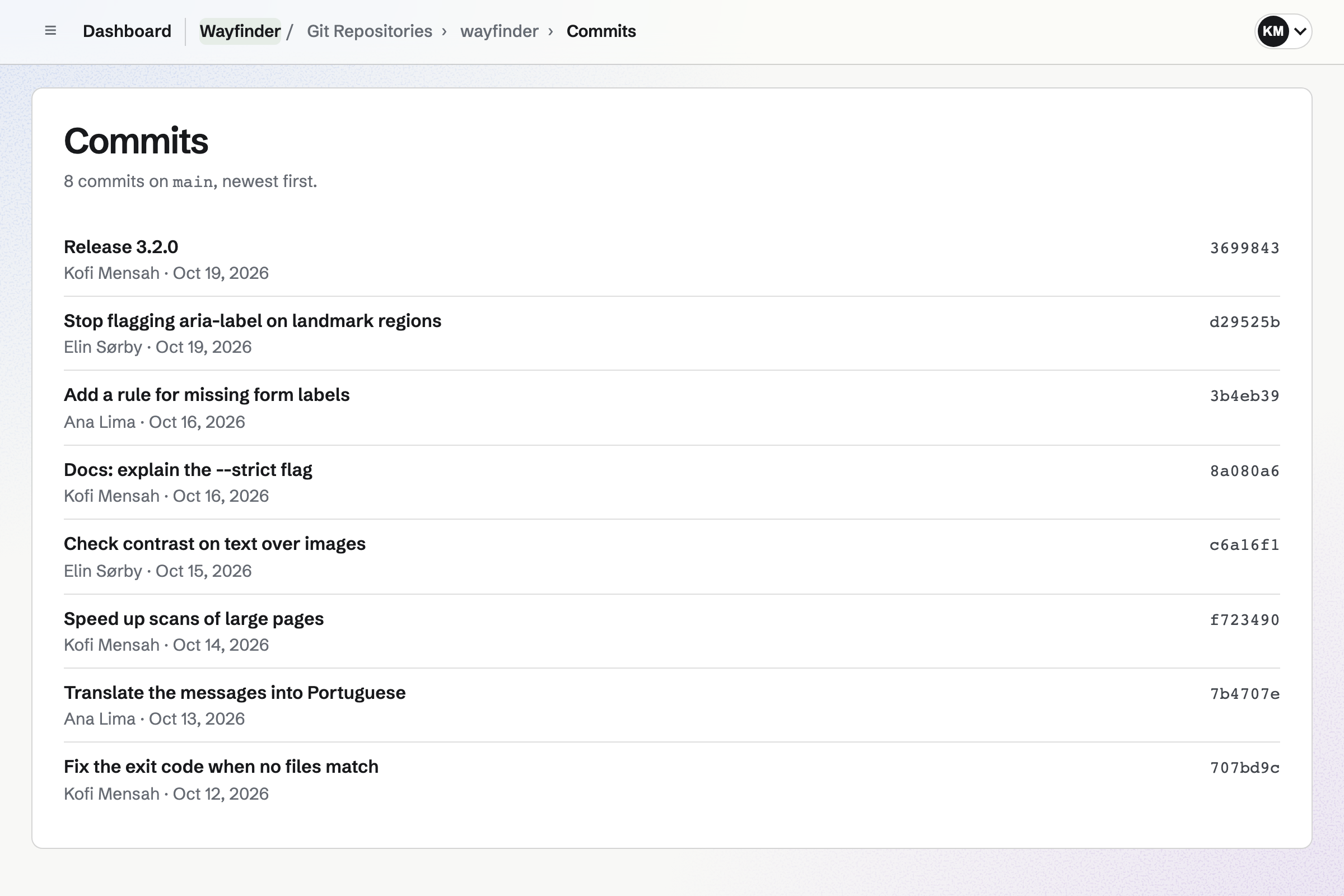Expand the account dropdown chevron
This screenshot has height=896, width=1344.
pos(1300,31)
